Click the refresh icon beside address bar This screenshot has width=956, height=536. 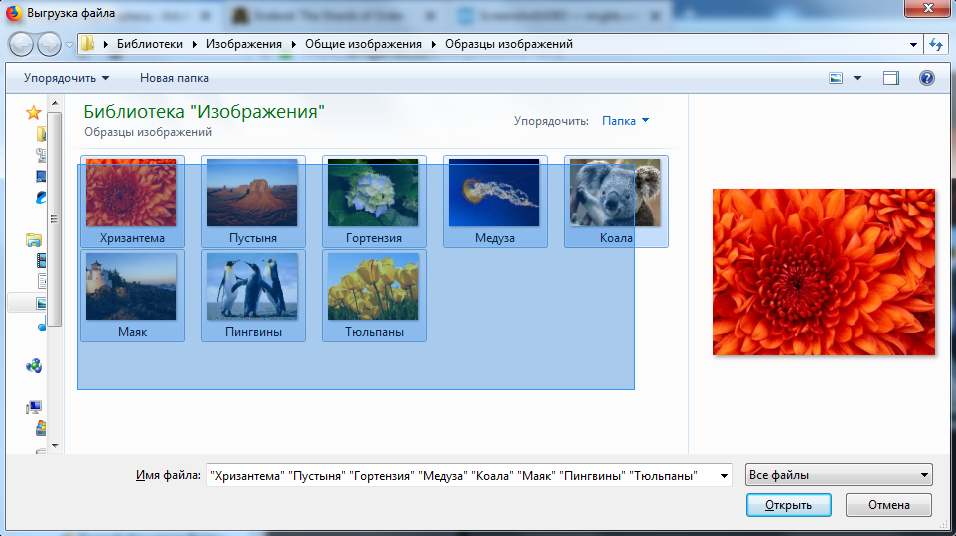coord(936,44)
